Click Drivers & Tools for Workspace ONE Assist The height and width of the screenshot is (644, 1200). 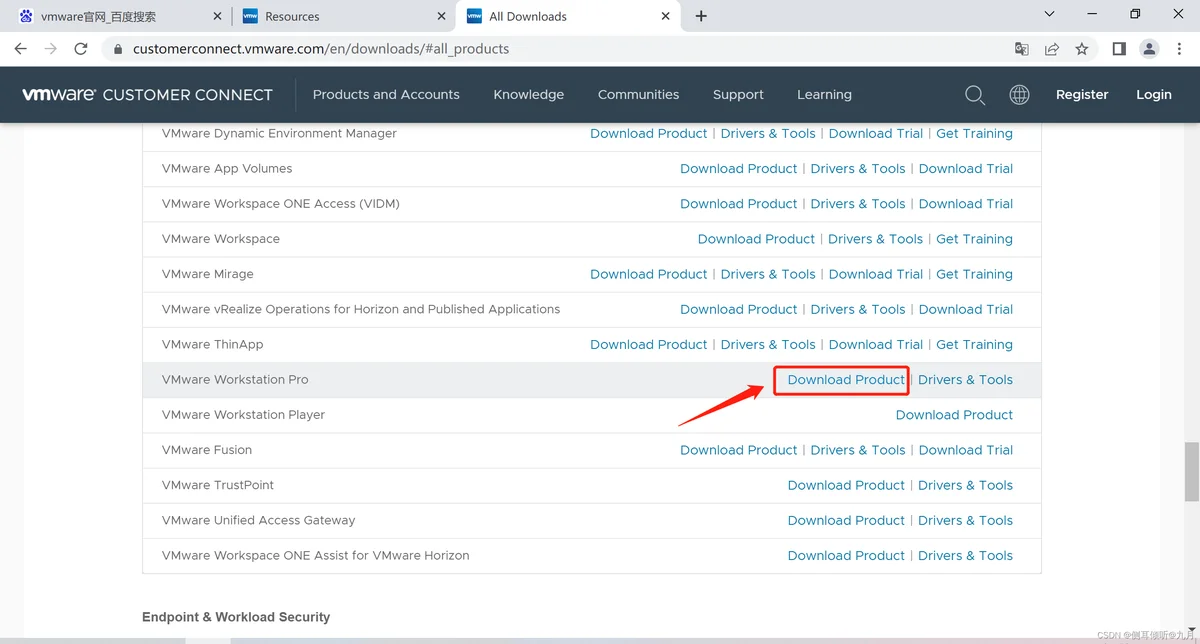[x=965, y=555]
